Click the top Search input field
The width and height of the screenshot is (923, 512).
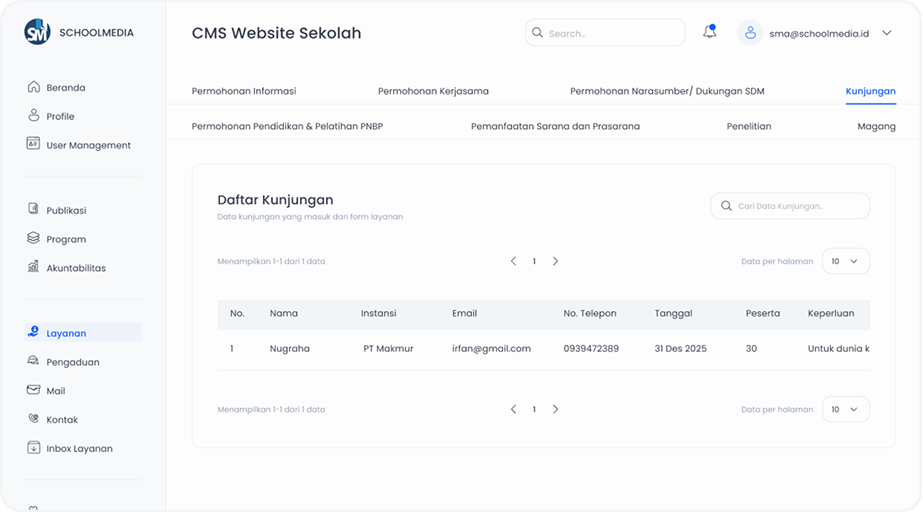[x=605, y=32]
